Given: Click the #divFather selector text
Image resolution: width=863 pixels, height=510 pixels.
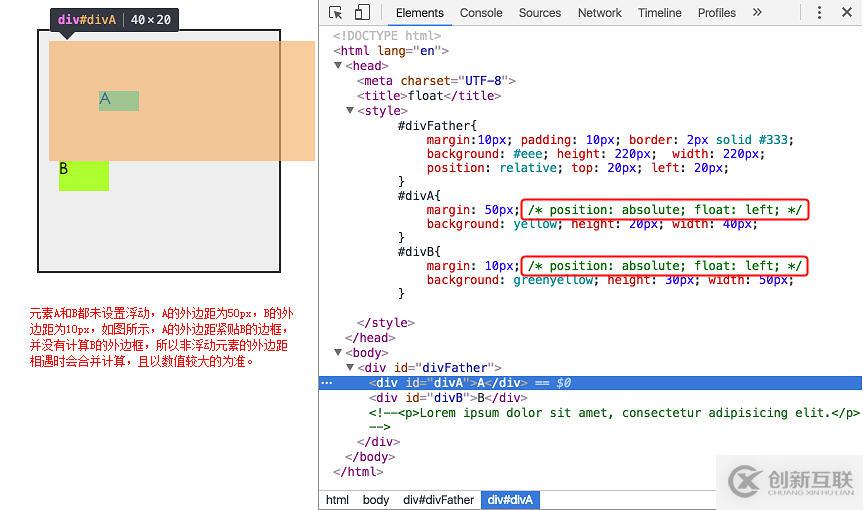Looking at the screenshot, I should point(437,125).
